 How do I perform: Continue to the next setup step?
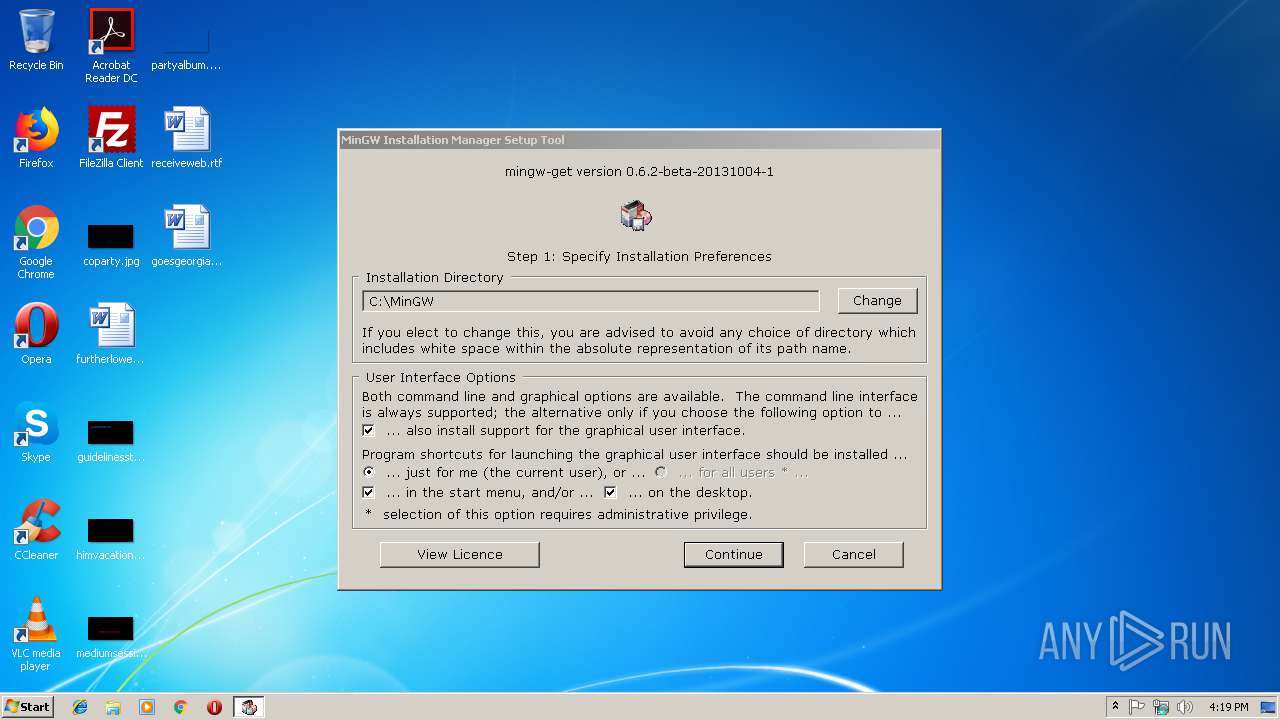734,555
